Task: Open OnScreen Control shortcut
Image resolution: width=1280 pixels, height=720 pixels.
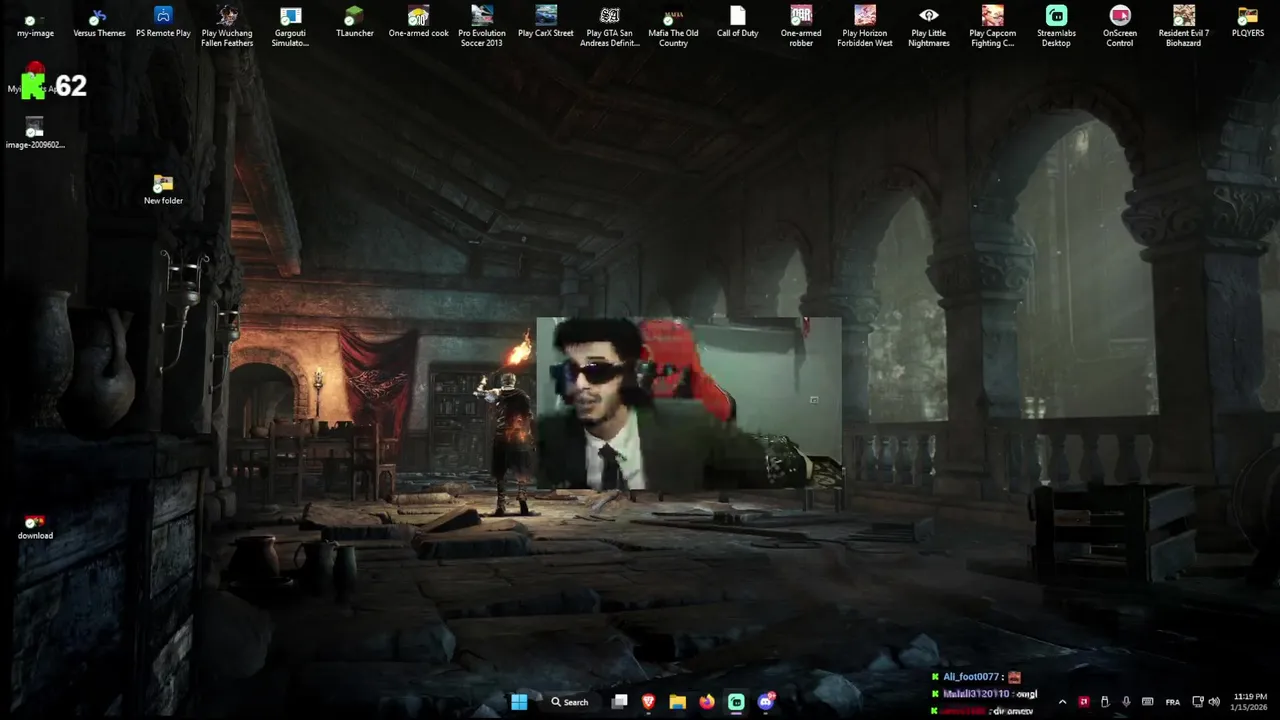Action: pos(1120,27)
